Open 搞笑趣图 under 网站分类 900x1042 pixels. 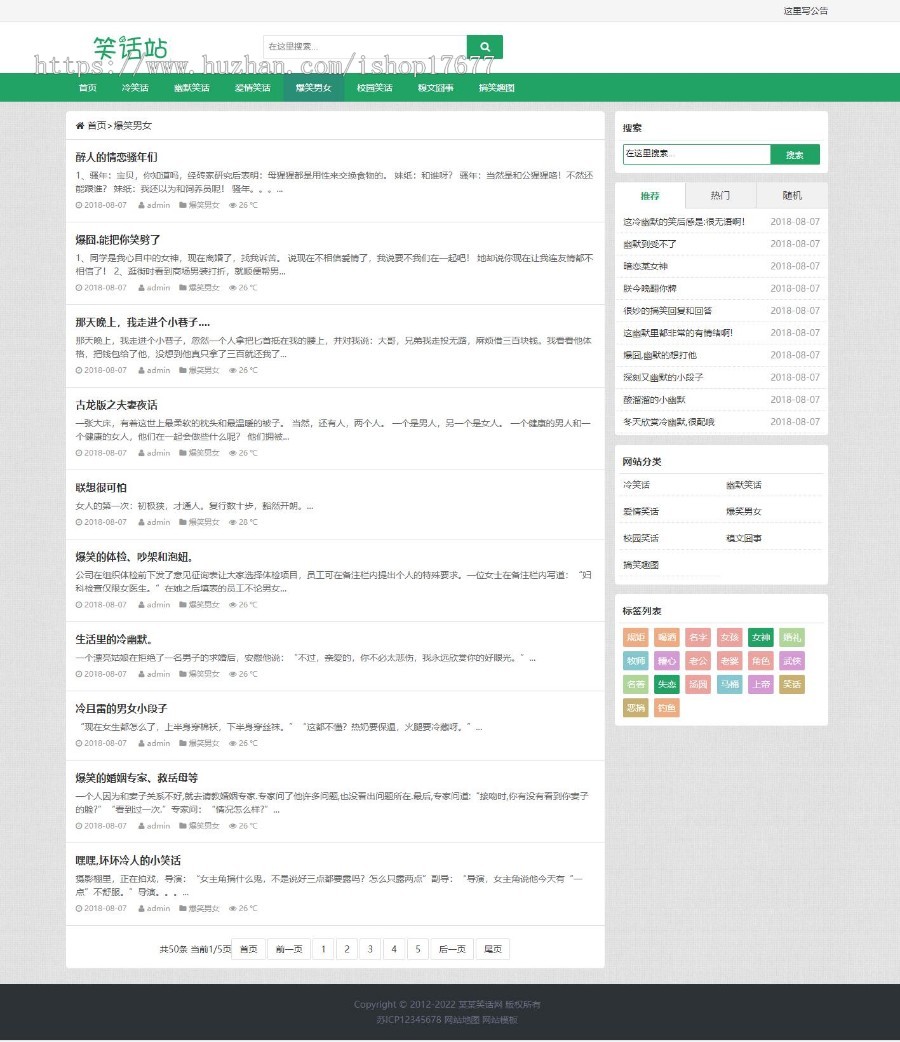641,565
